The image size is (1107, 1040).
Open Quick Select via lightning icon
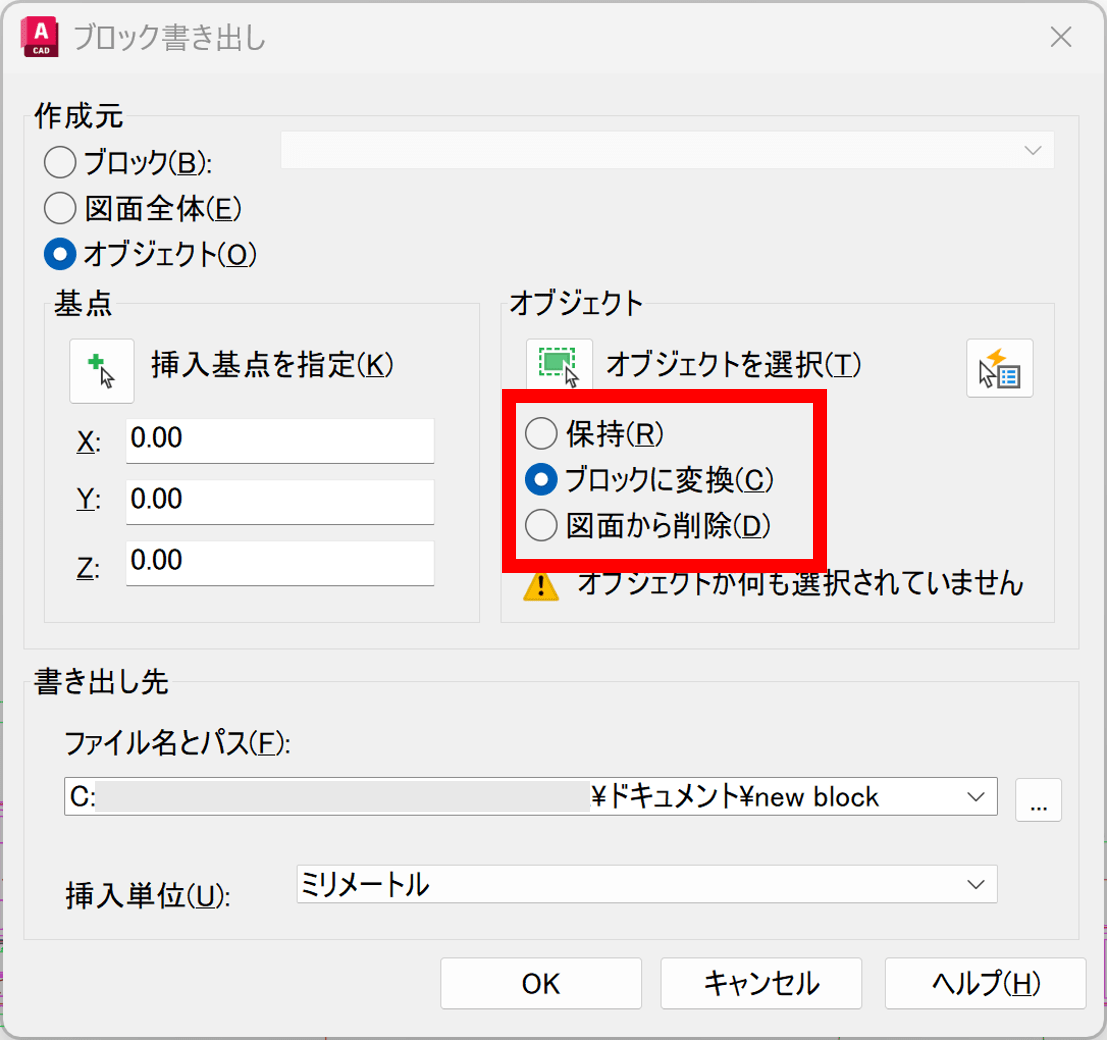click(999, 369)
